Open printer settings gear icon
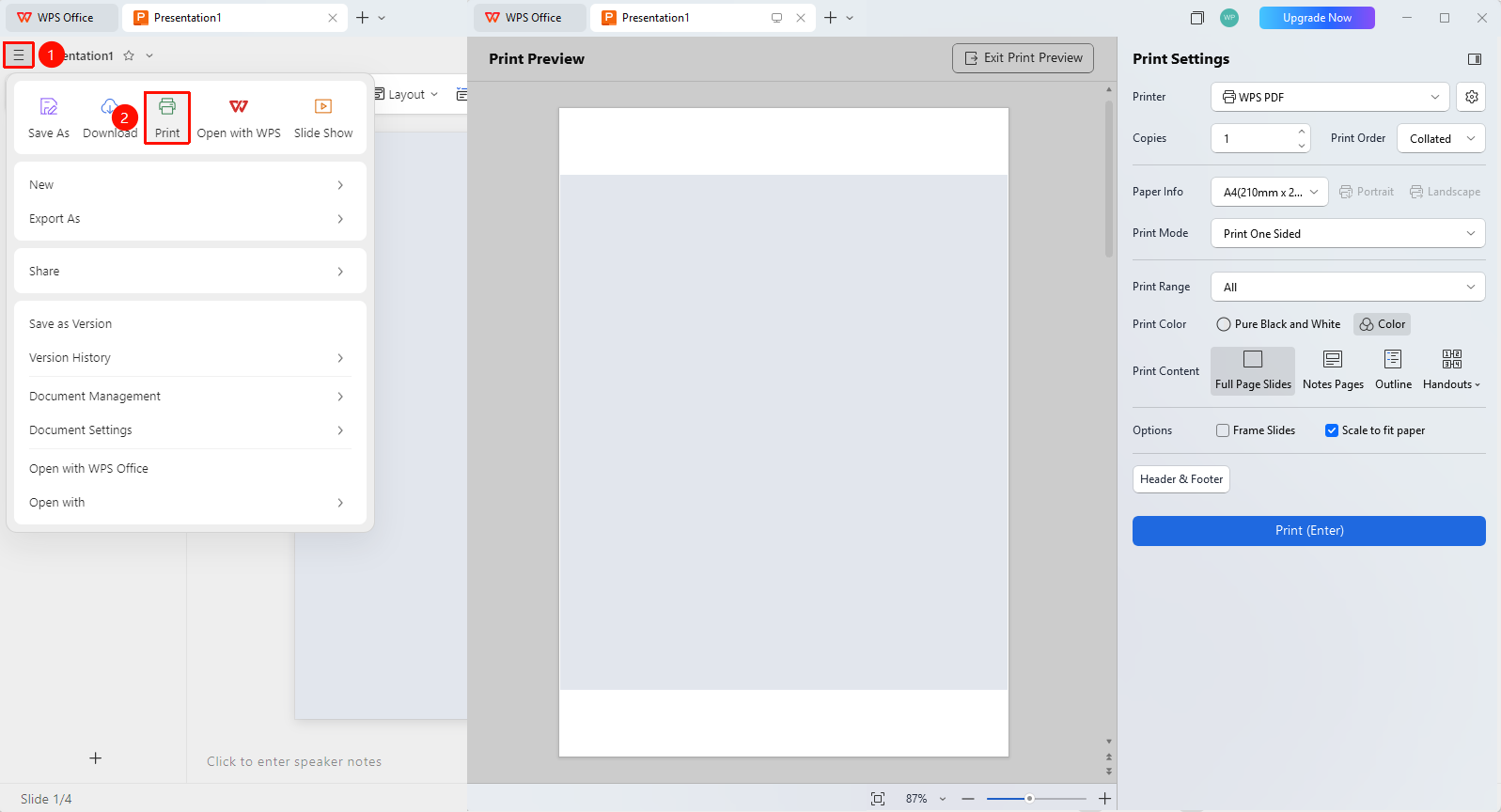This screenshot has width=1501, height=812. pyautogui.click(x=1472, y=97)
